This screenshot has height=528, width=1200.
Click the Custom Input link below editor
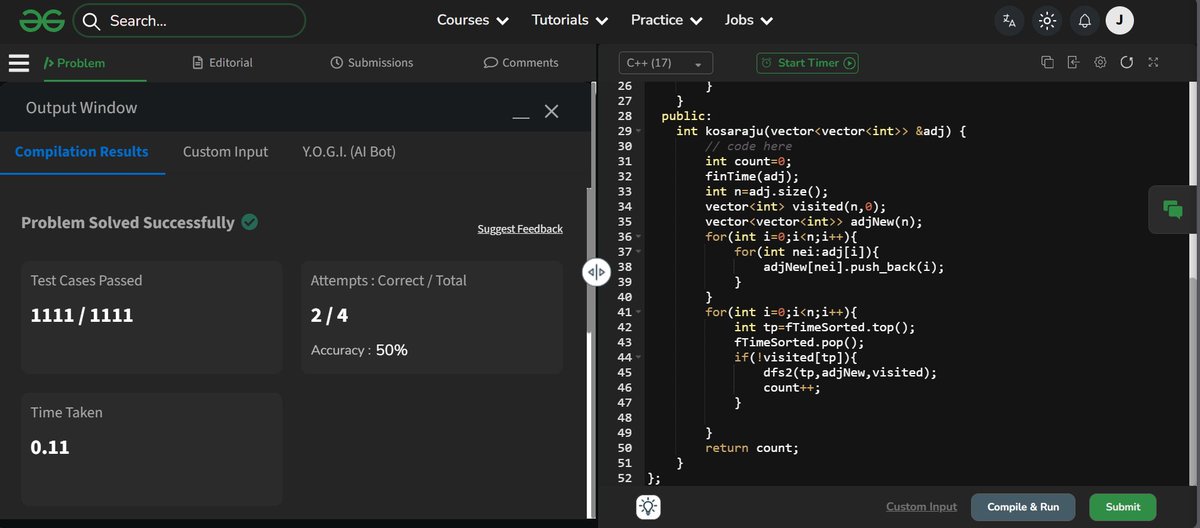921,507
